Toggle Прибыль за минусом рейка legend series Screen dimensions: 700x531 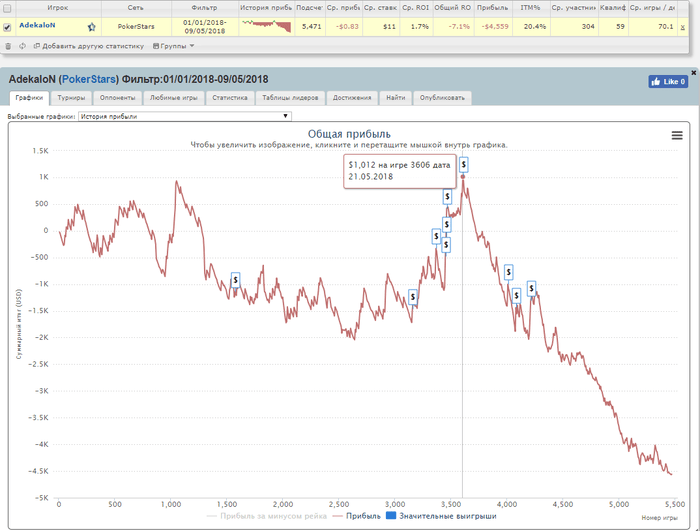point(267,516)
